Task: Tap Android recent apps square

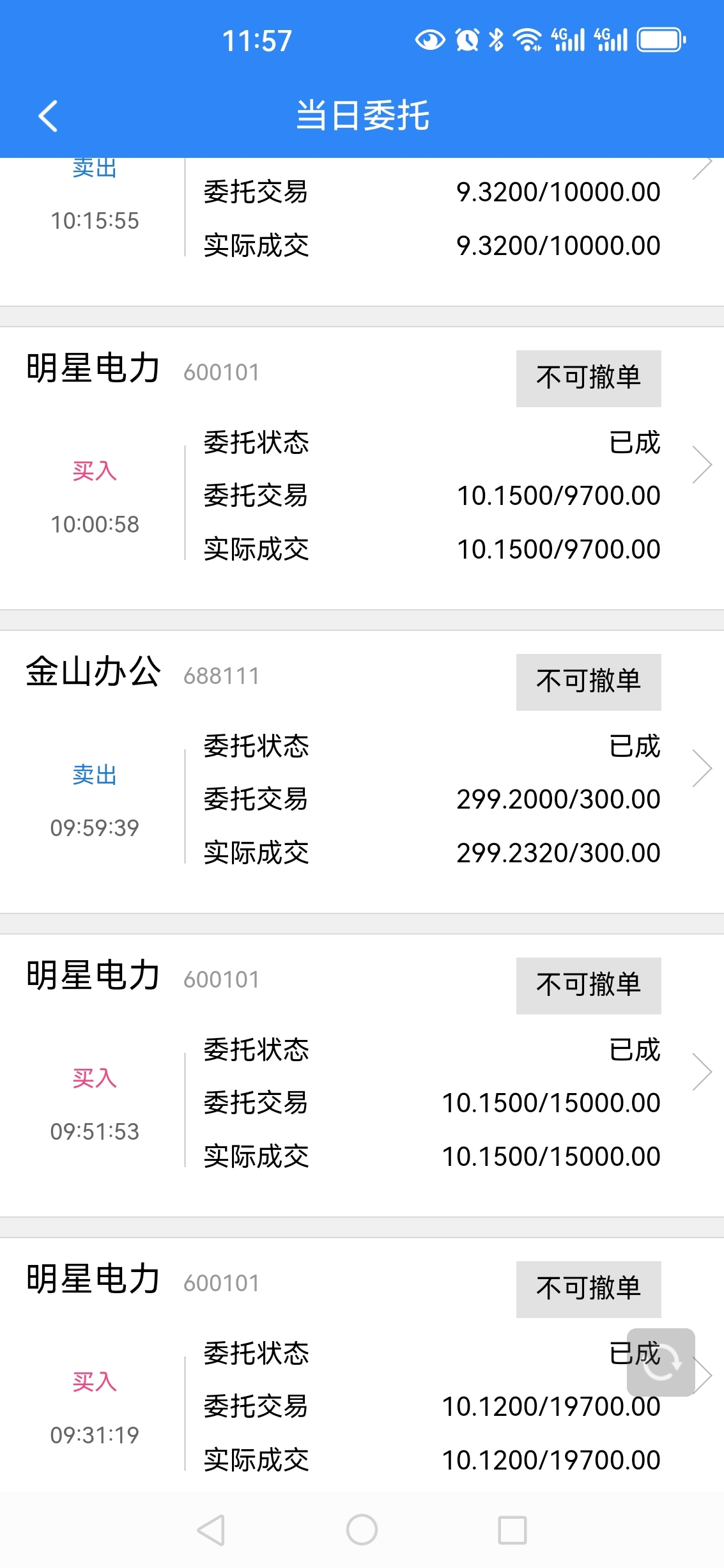Action: [x=512, y=1530]
